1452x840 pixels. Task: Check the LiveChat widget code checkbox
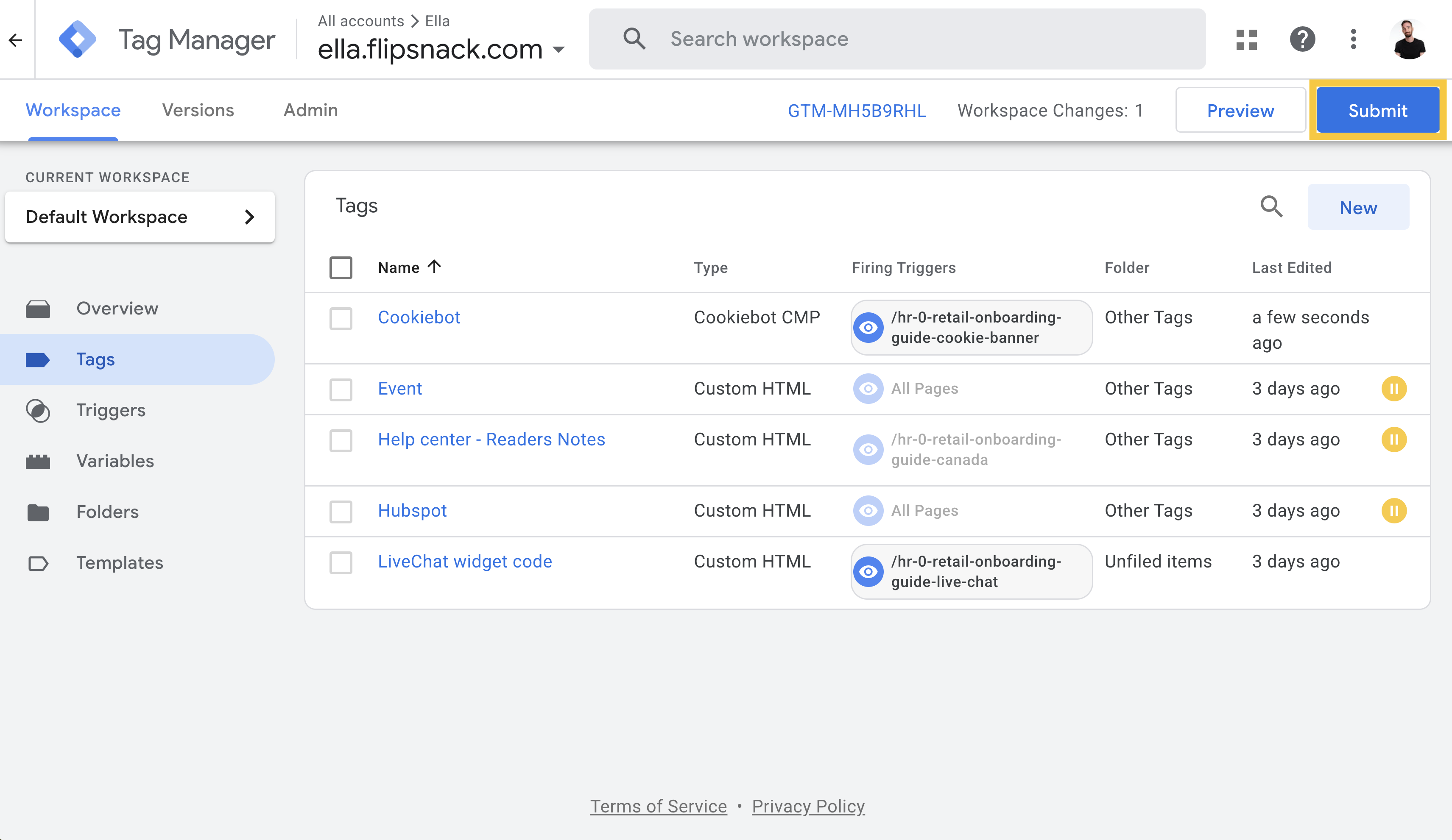tap(341, 562)
